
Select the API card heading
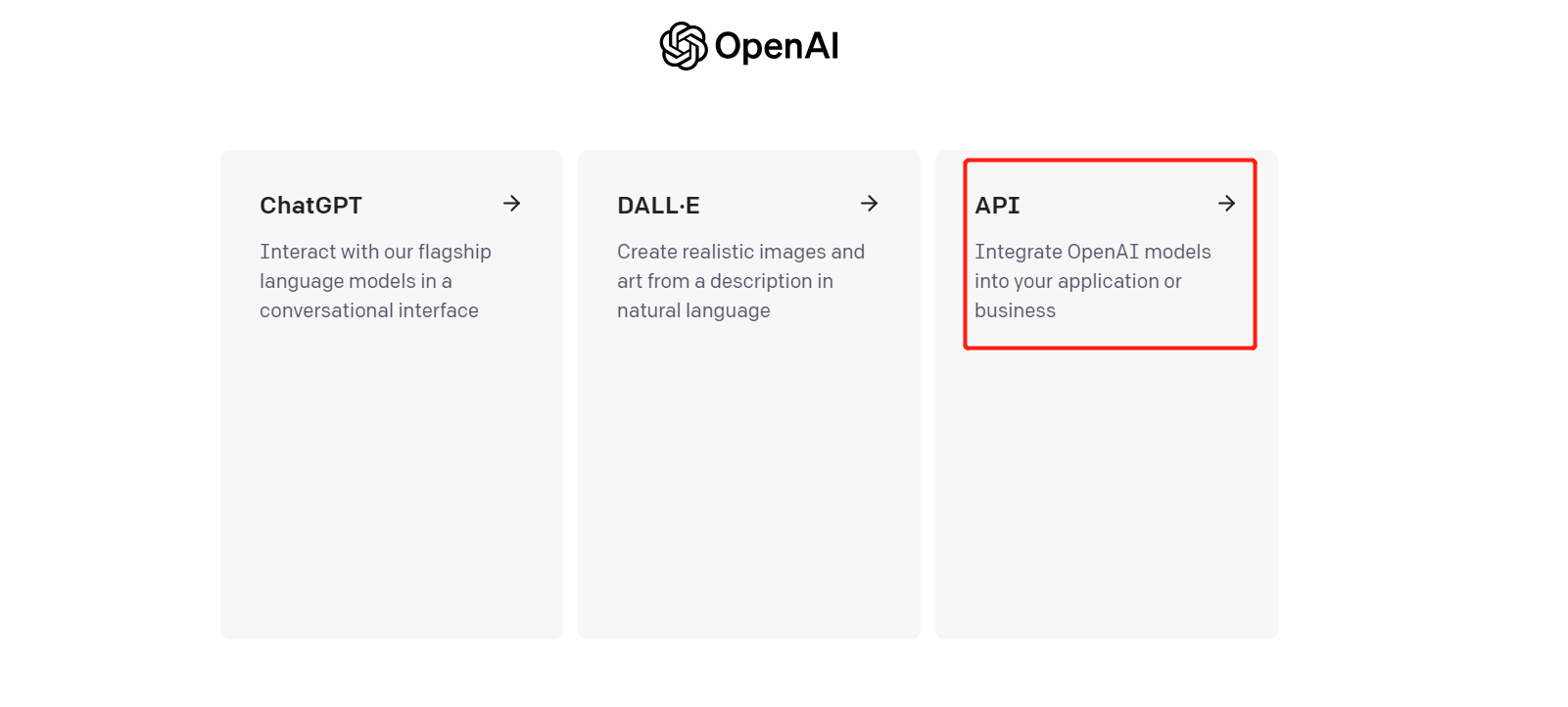click(x=997, y=206)
